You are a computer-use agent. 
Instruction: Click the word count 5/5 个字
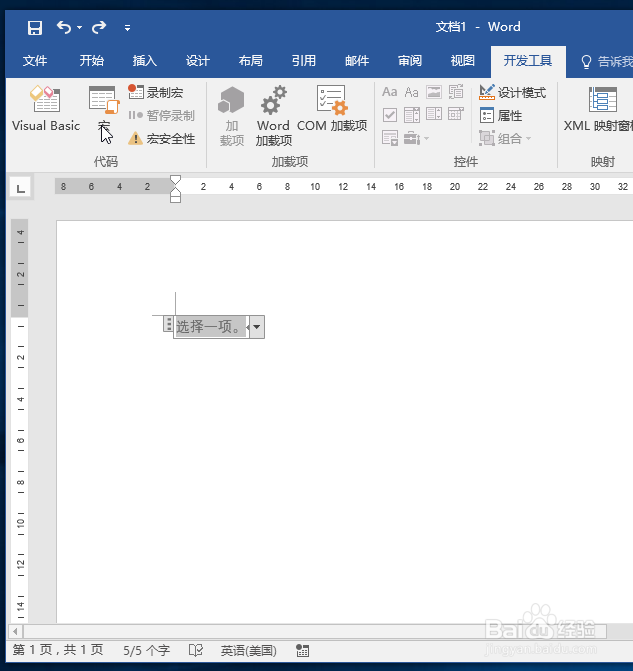pyautogui.click(x=146, y=650)
